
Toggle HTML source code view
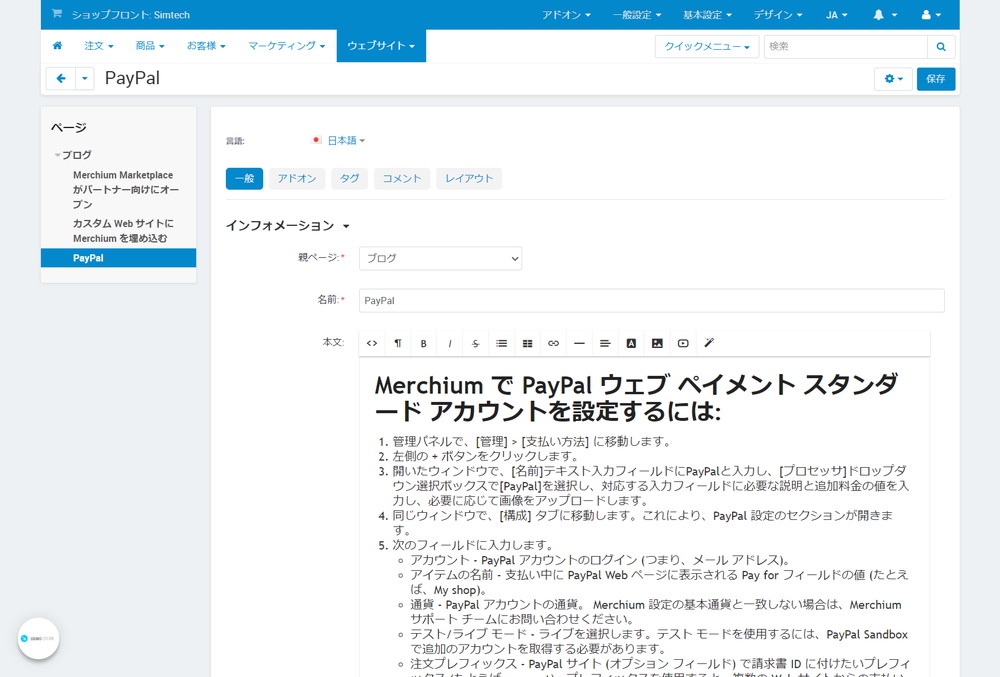[x=372, y=344]
